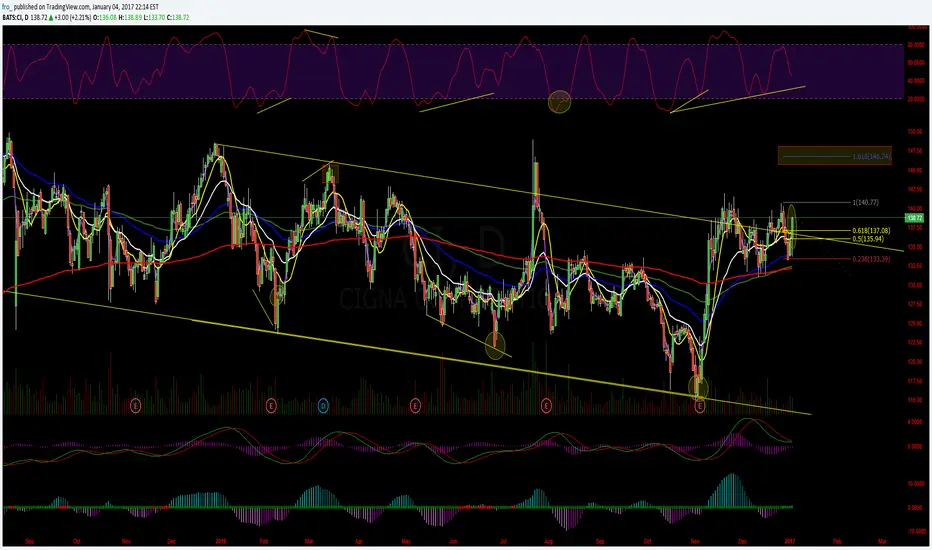The height and width of the screenshot is (550, 932).
Task: Click the +3.00 (+2.21%) change readout
Action: tap(72, 18)
